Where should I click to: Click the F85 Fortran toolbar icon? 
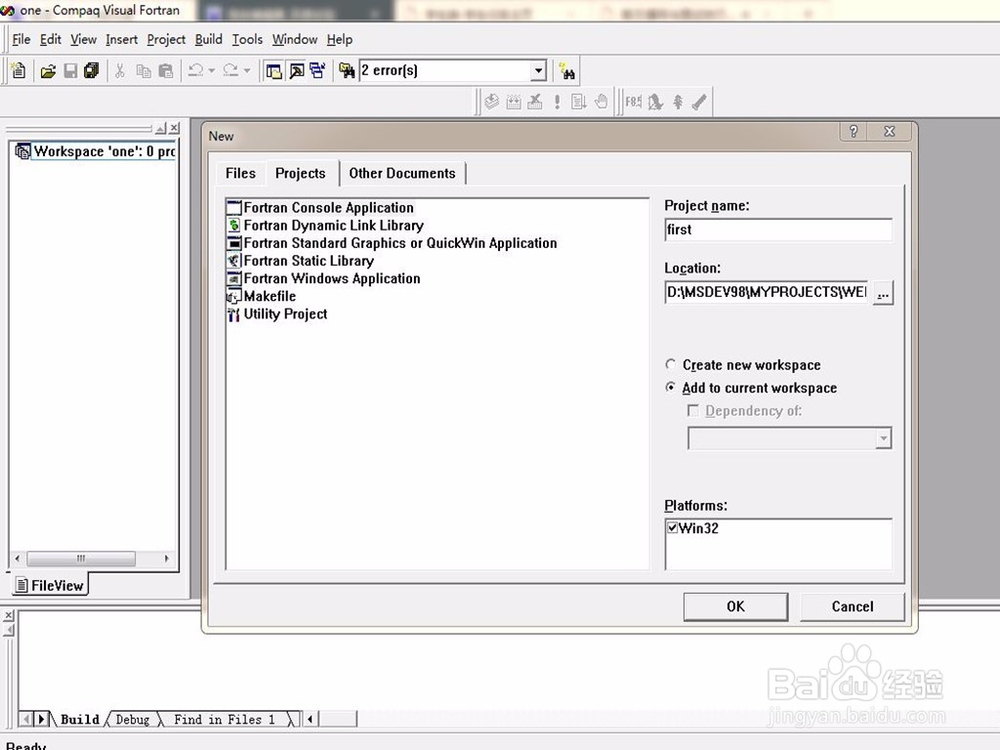pyautogui.click(x=633, y=101)
